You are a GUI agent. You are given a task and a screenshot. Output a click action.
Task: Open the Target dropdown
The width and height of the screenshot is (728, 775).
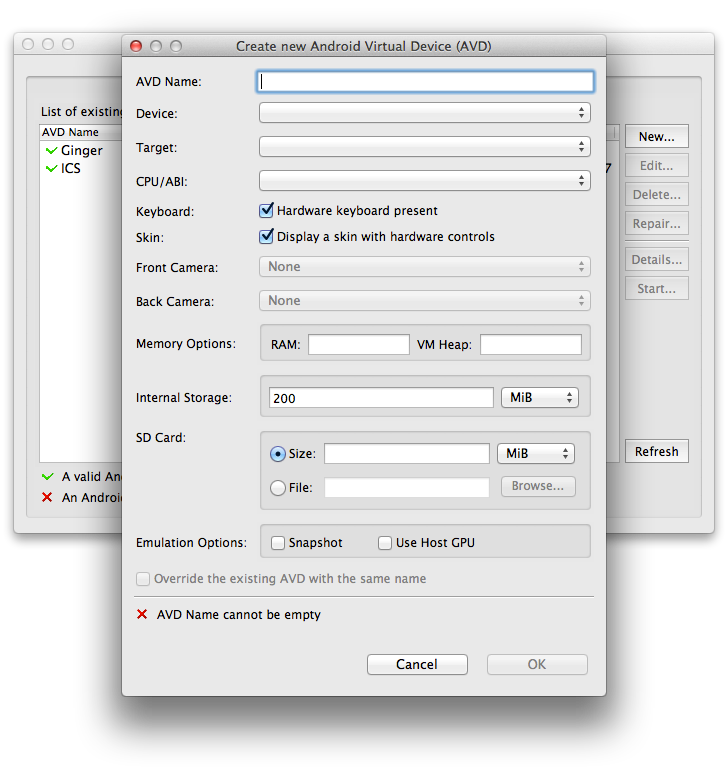tap(425, 147)
